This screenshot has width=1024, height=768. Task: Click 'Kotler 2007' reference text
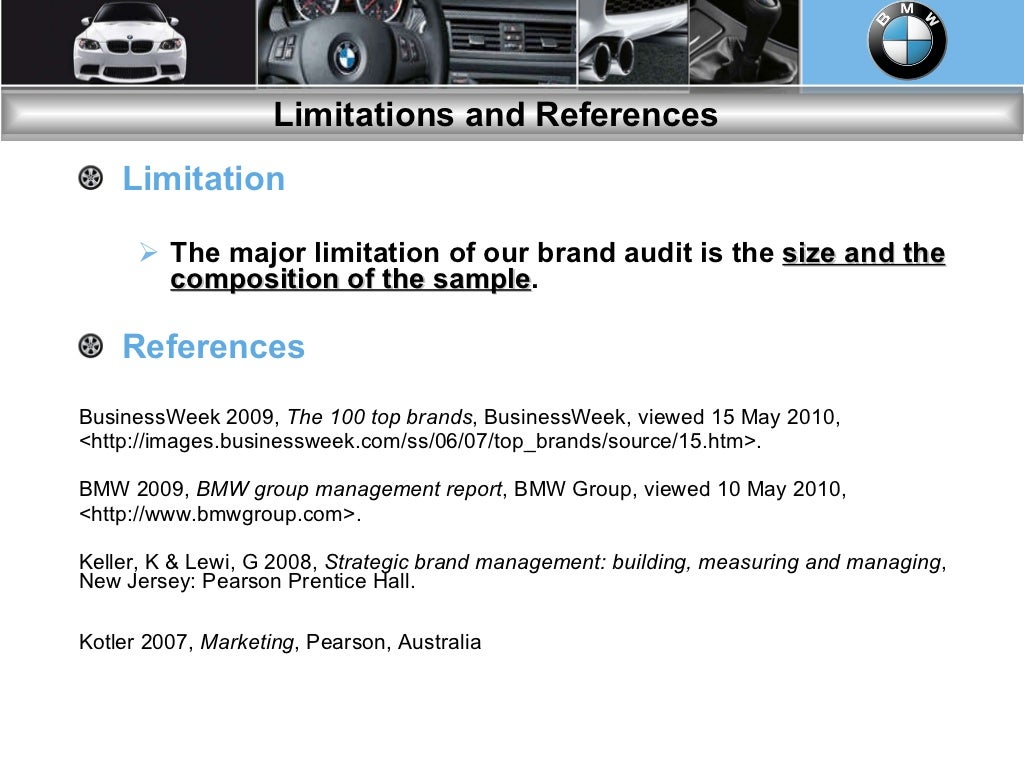pos(133,642)
